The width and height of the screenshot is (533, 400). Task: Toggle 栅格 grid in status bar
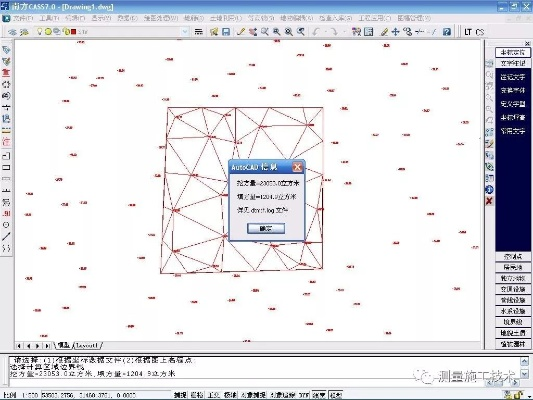[x=197, y=395]
